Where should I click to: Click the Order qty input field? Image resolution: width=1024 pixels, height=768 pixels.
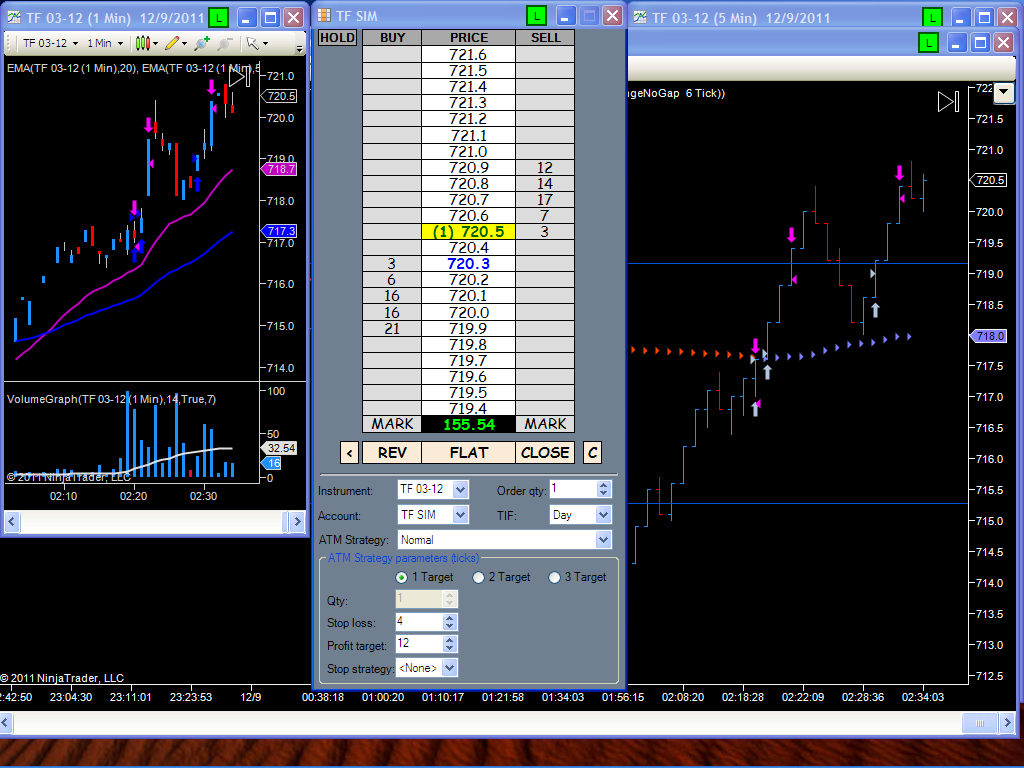[573, 489]
